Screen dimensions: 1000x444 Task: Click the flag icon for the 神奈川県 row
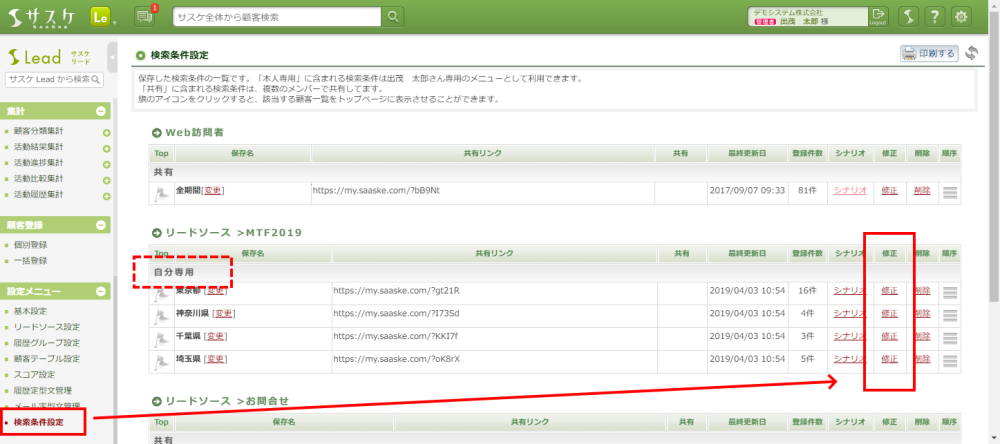point(161,315)
